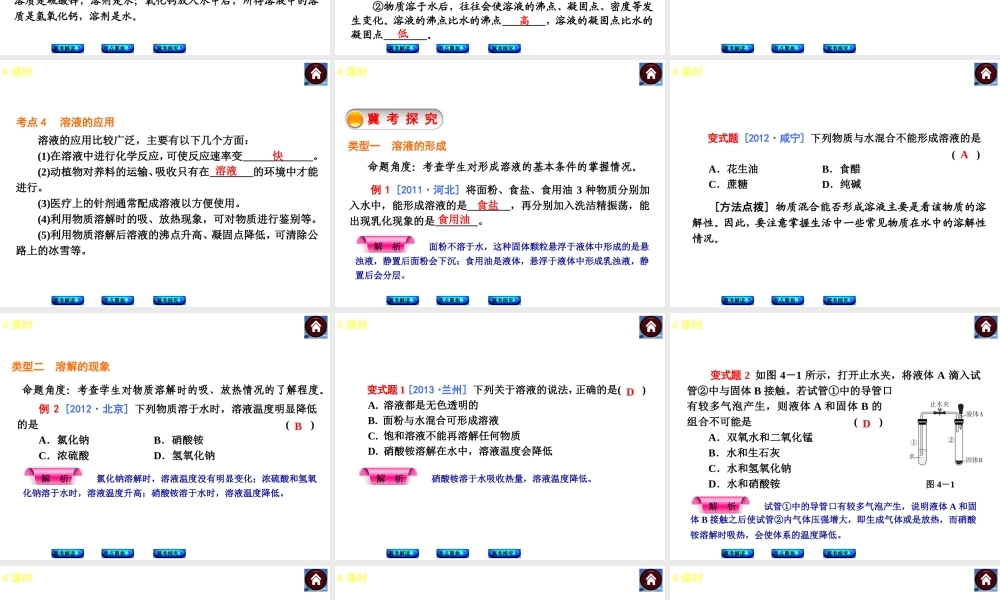
Task: Click third blue button under 咸宁 变式题 slide
Action: coord(839,300)
